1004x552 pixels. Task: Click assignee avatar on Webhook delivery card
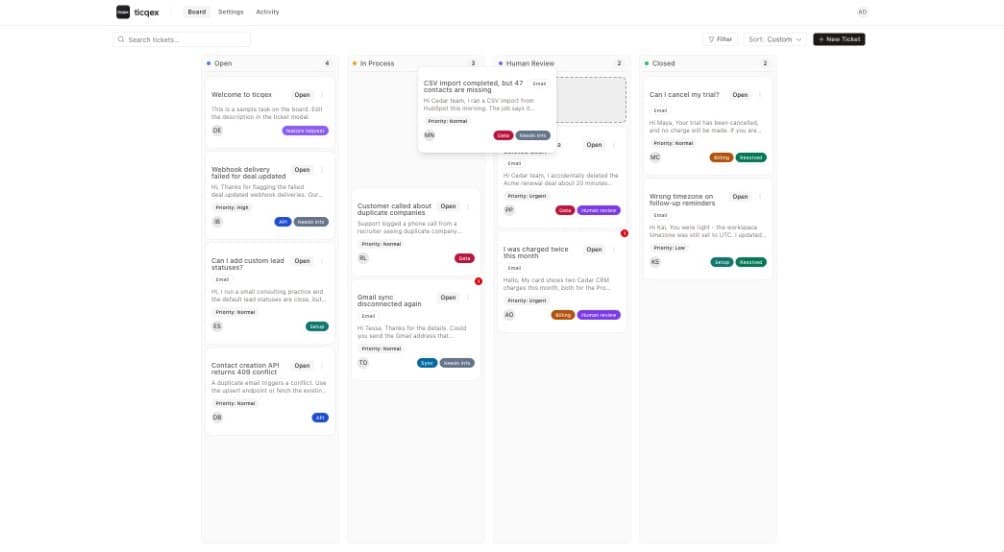pyautogui.click(x=217, y=222)
